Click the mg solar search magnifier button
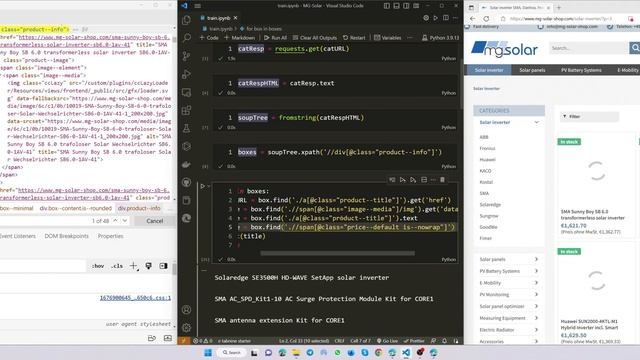Image resolution: width=640 pixels, height=360 pixels. (635, 48)
